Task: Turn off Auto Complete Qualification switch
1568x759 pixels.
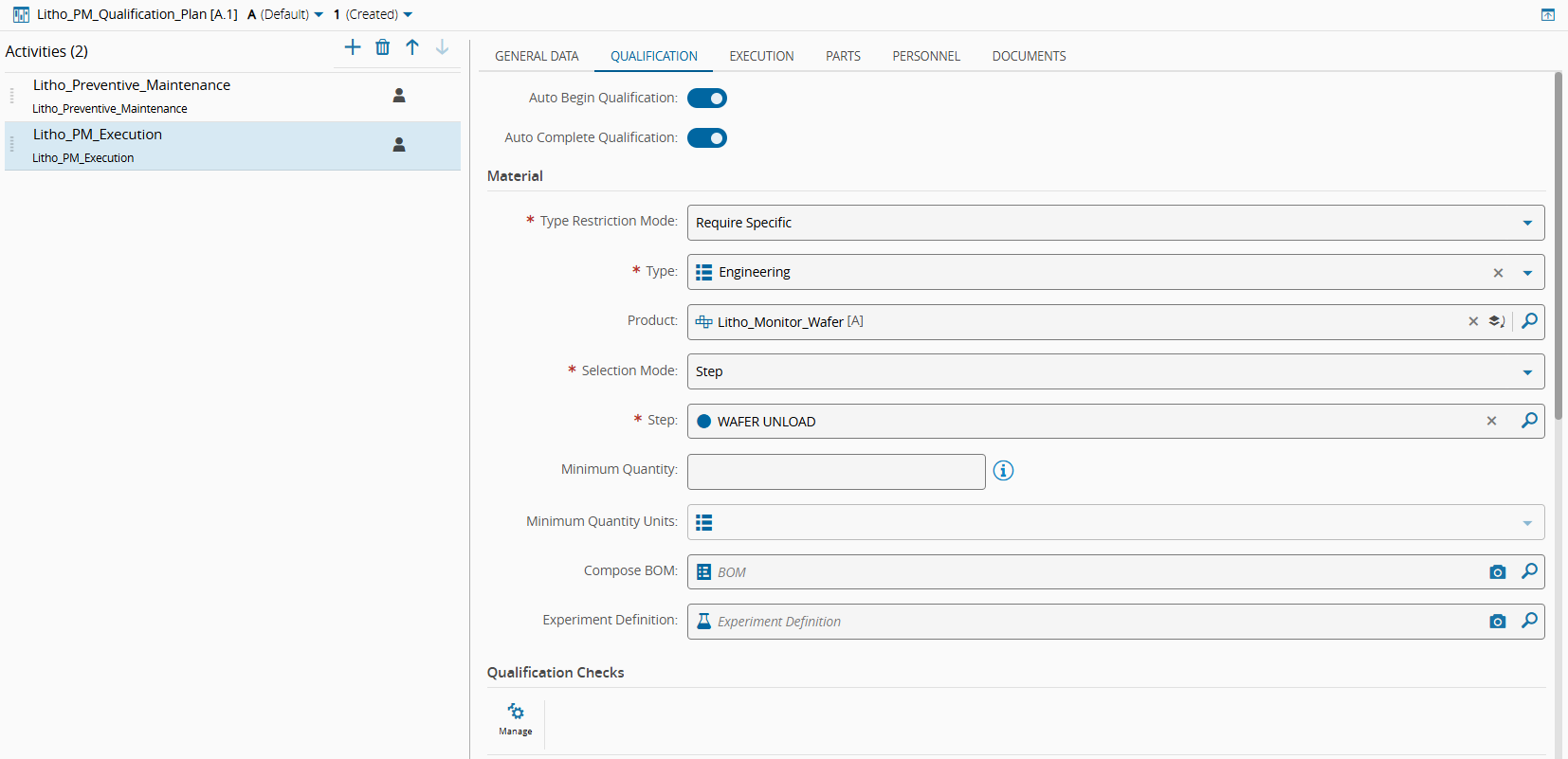Action: pos(707,138)
